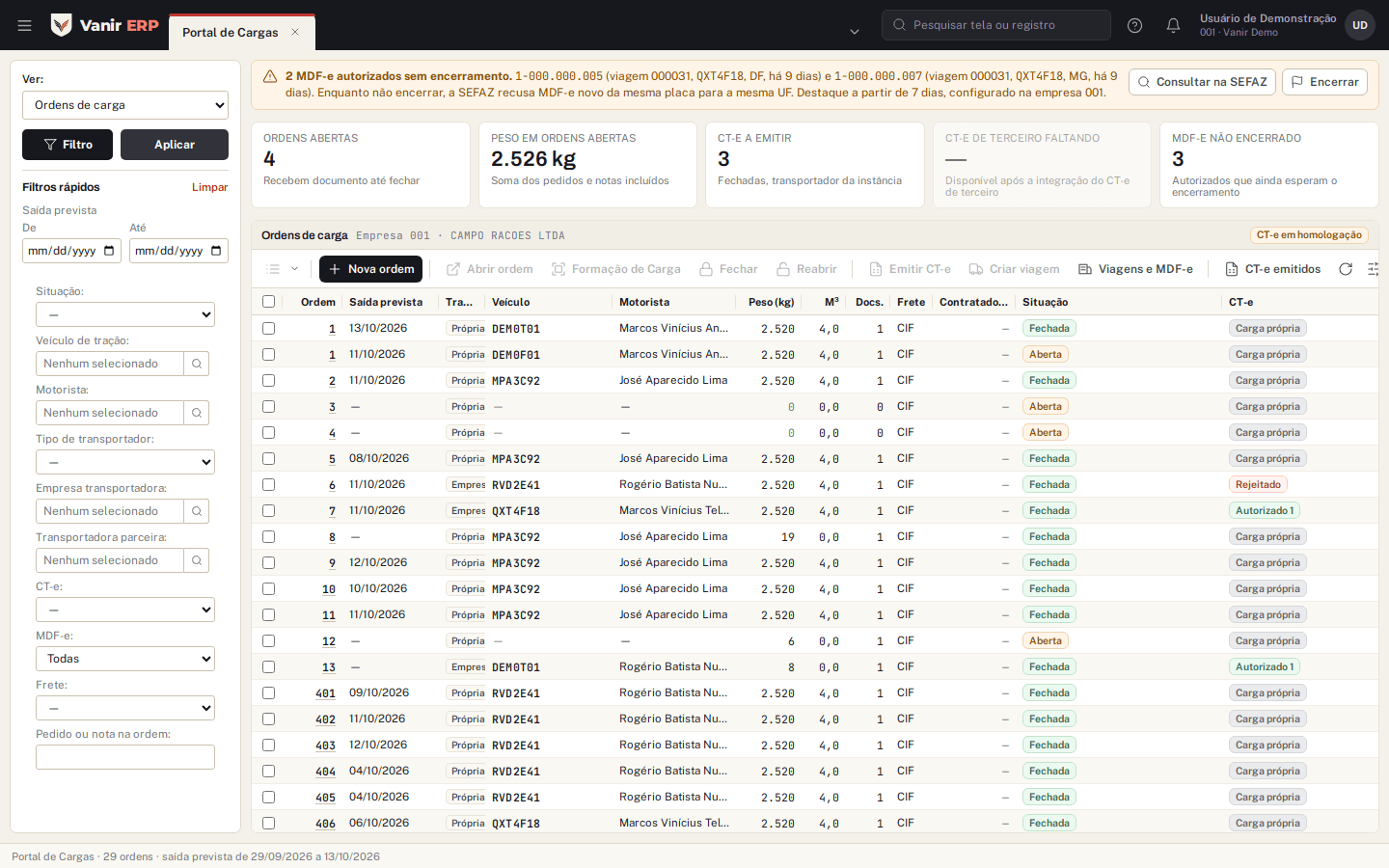Viewport: 1389px width, 868px height.
Task: Focus the Pesquisar tela ou registro search box
Action: coord(996,25)
